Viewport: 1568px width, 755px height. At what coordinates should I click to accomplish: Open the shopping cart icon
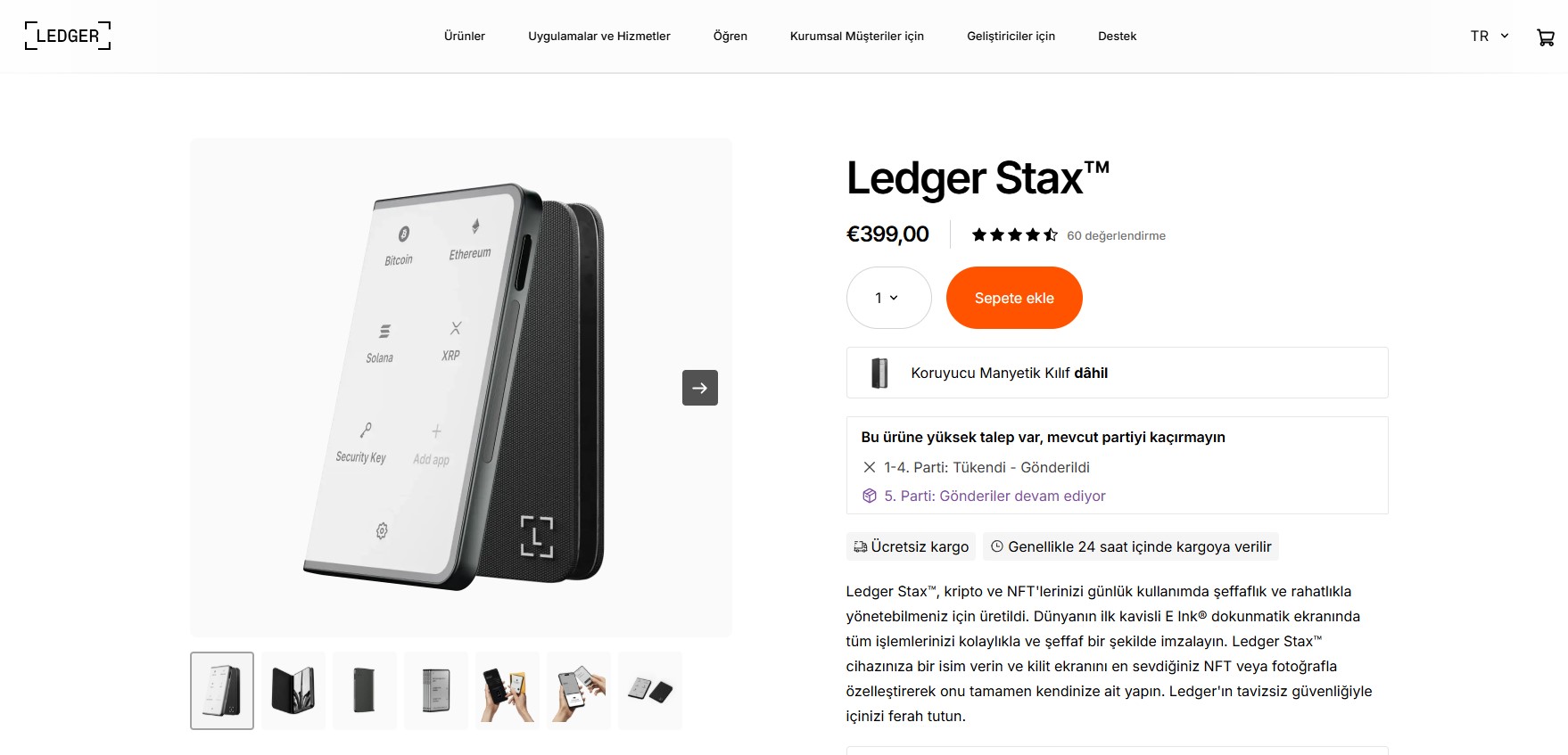coord(1546,37)
